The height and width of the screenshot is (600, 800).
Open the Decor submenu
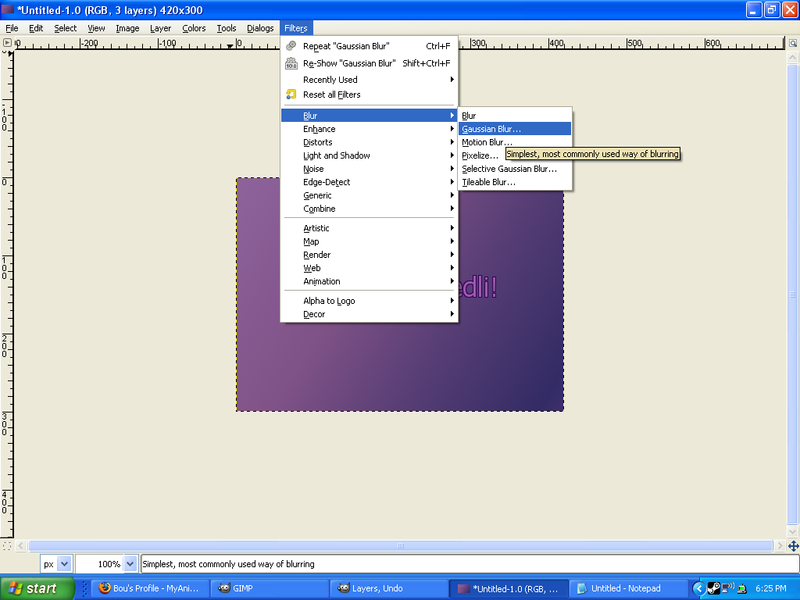369,314
